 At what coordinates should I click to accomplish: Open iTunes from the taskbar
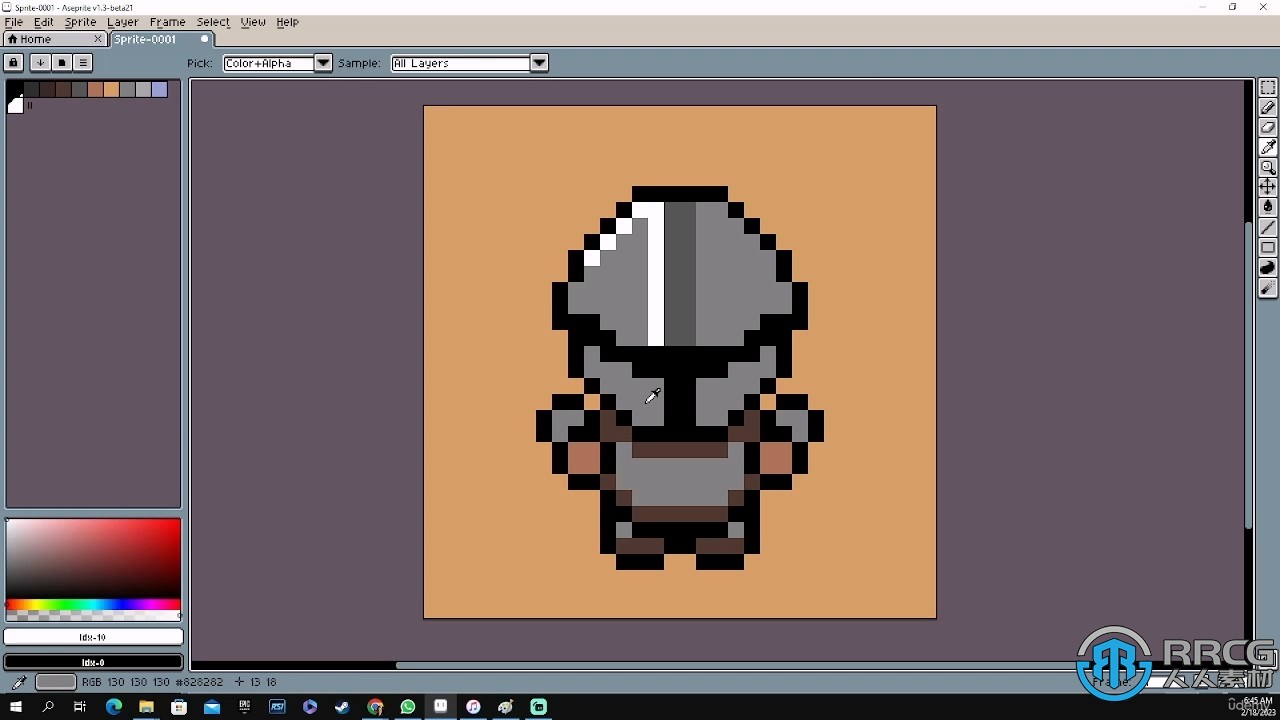click(473, 707)
